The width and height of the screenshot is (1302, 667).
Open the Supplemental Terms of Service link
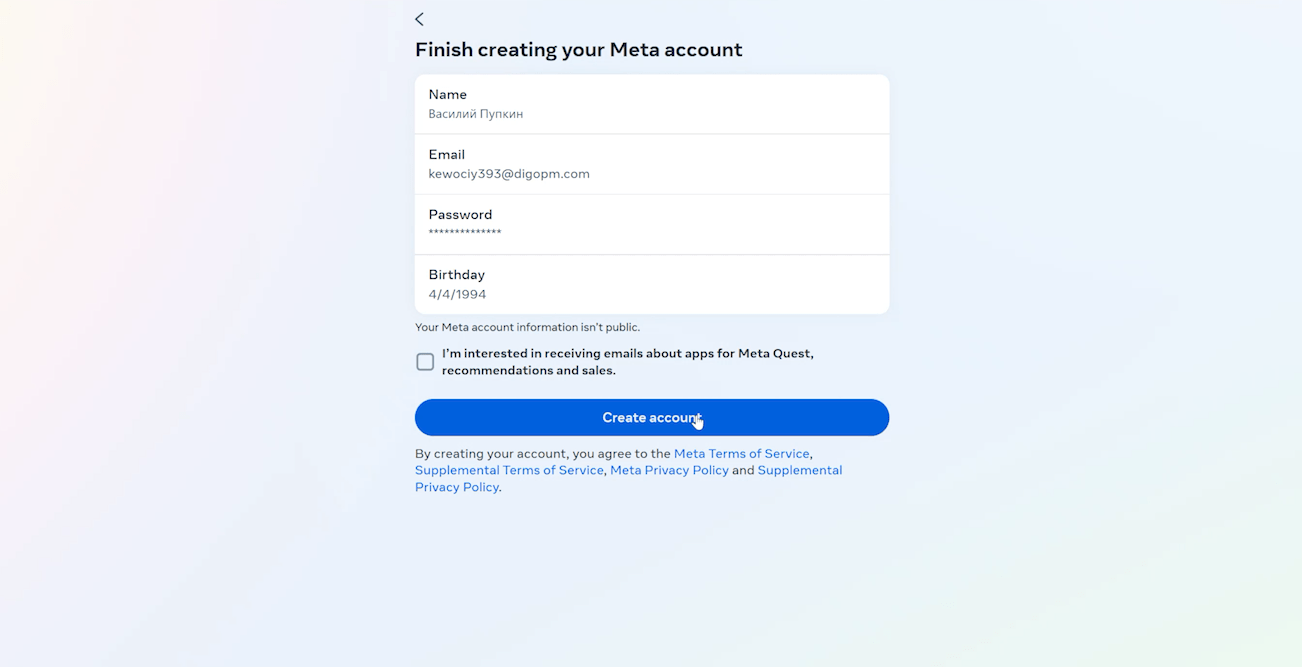click(509, 470)
